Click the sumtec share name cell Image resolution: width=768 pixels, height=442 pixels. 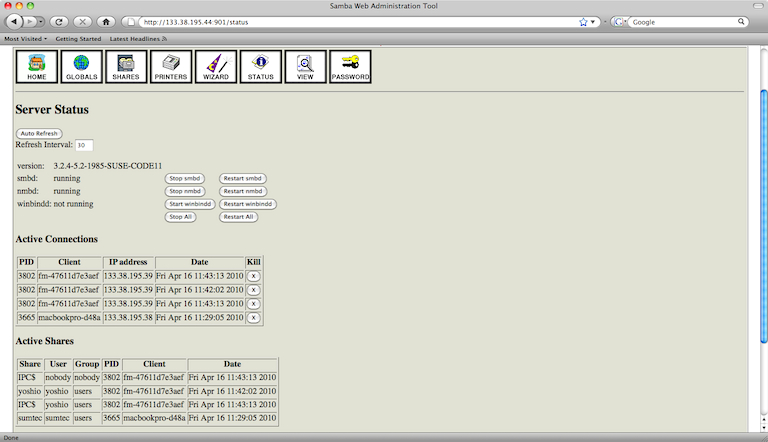pos(30,418)
